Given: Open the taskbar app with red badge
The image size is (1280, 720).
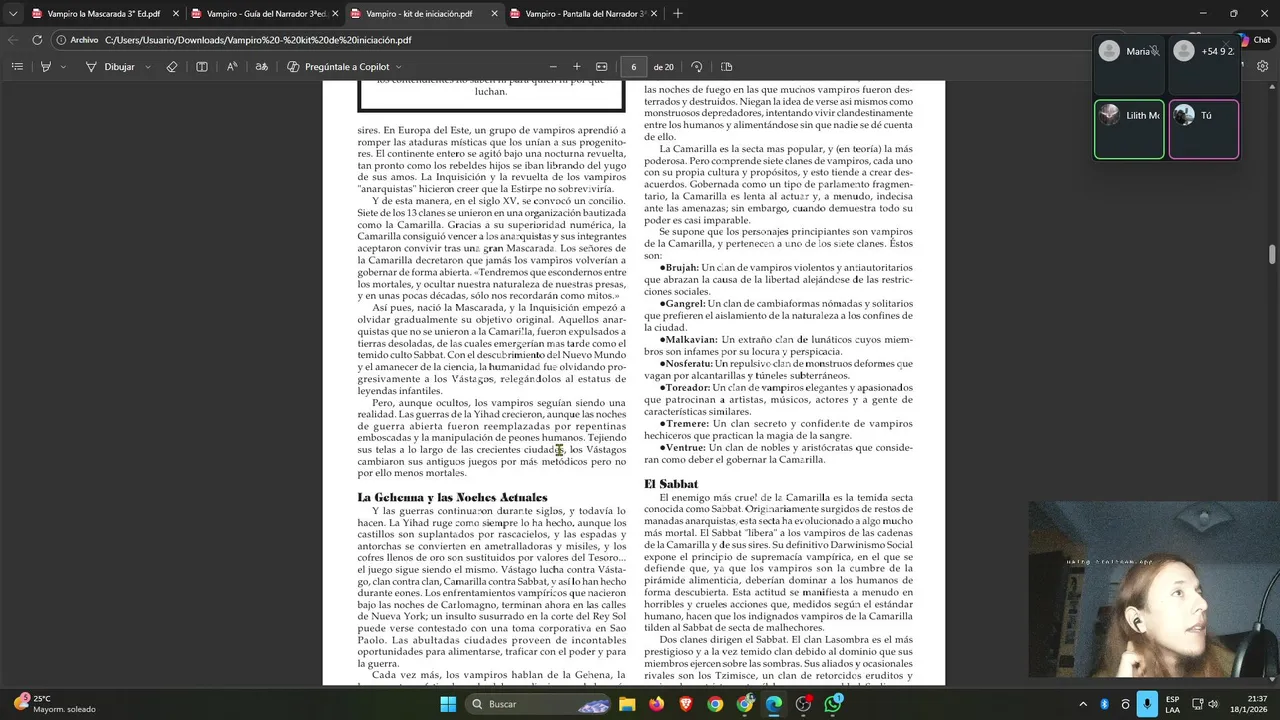Looking at the screenshot, I should [804, 704].
